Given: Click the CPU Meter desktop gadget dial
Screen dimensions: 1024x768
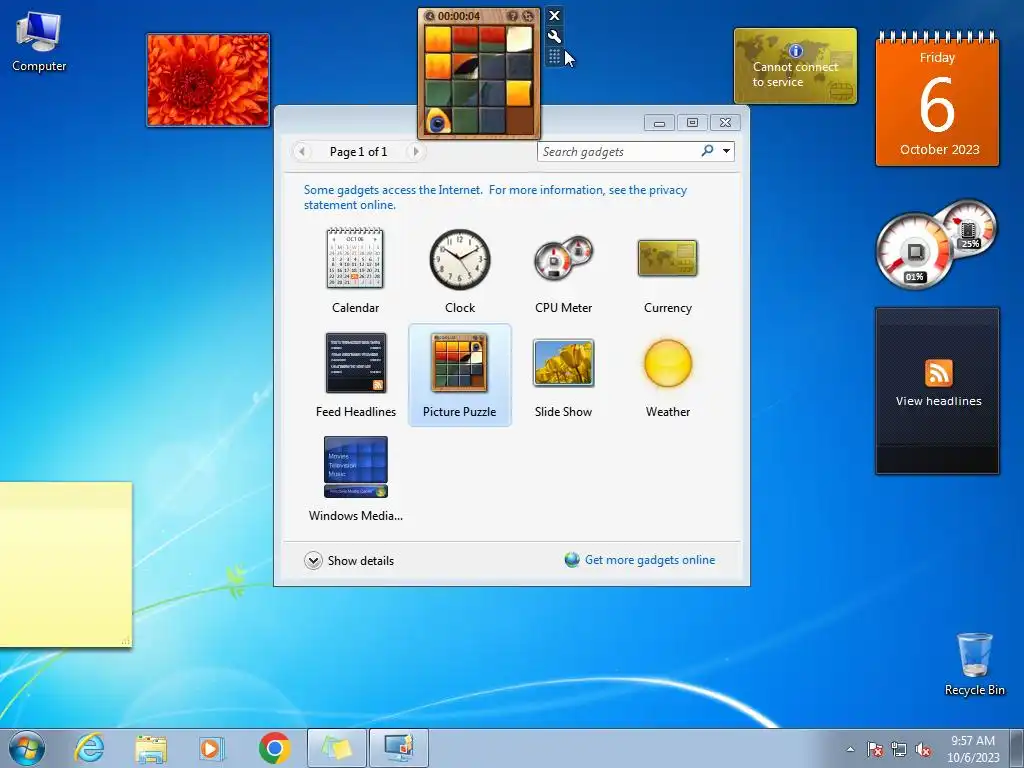Looking at the screenshot, I should click(914, 252).
